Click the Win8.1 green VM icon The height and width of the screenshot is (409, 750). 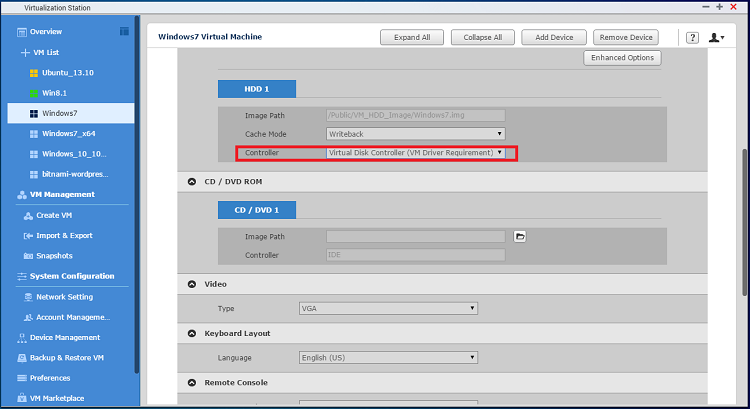(34, 93)
